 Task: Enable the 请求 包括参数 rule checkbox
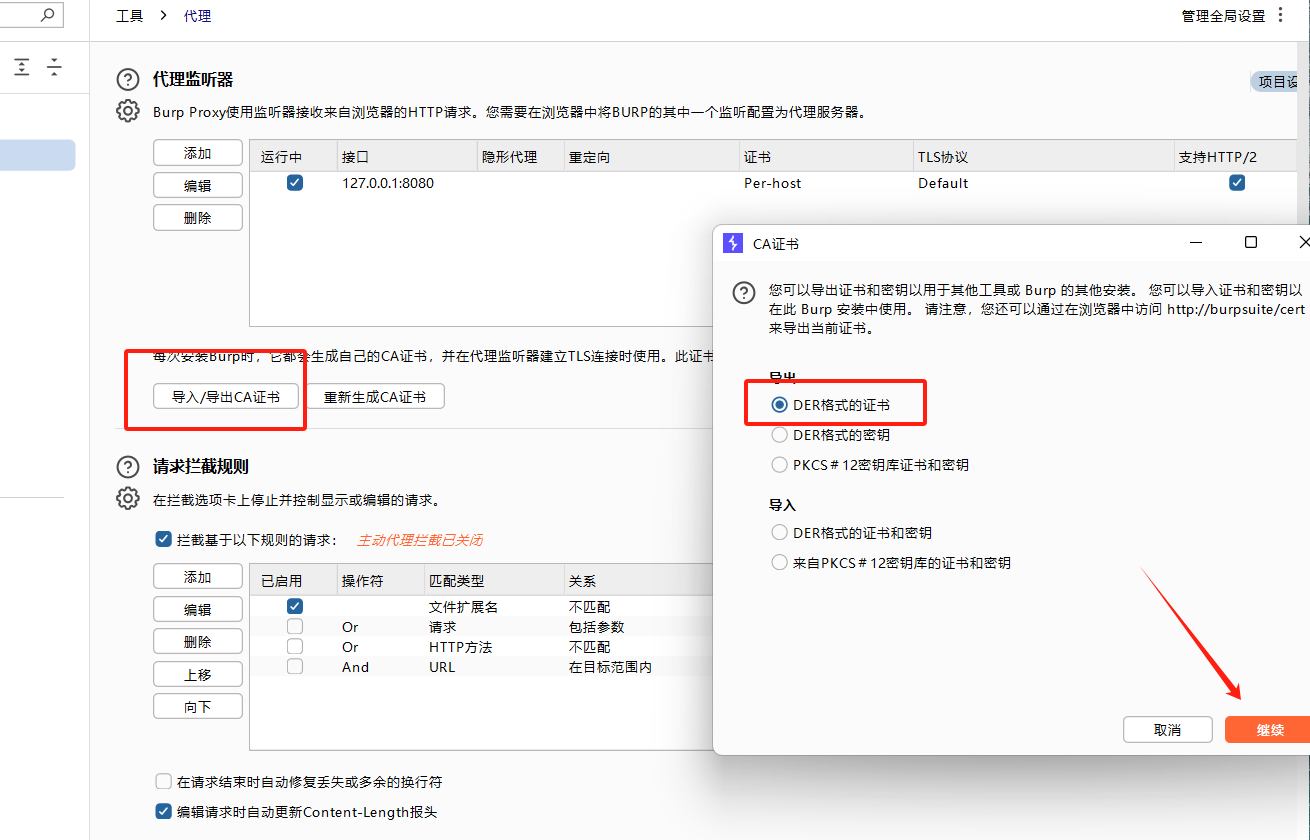pos(295,627)
